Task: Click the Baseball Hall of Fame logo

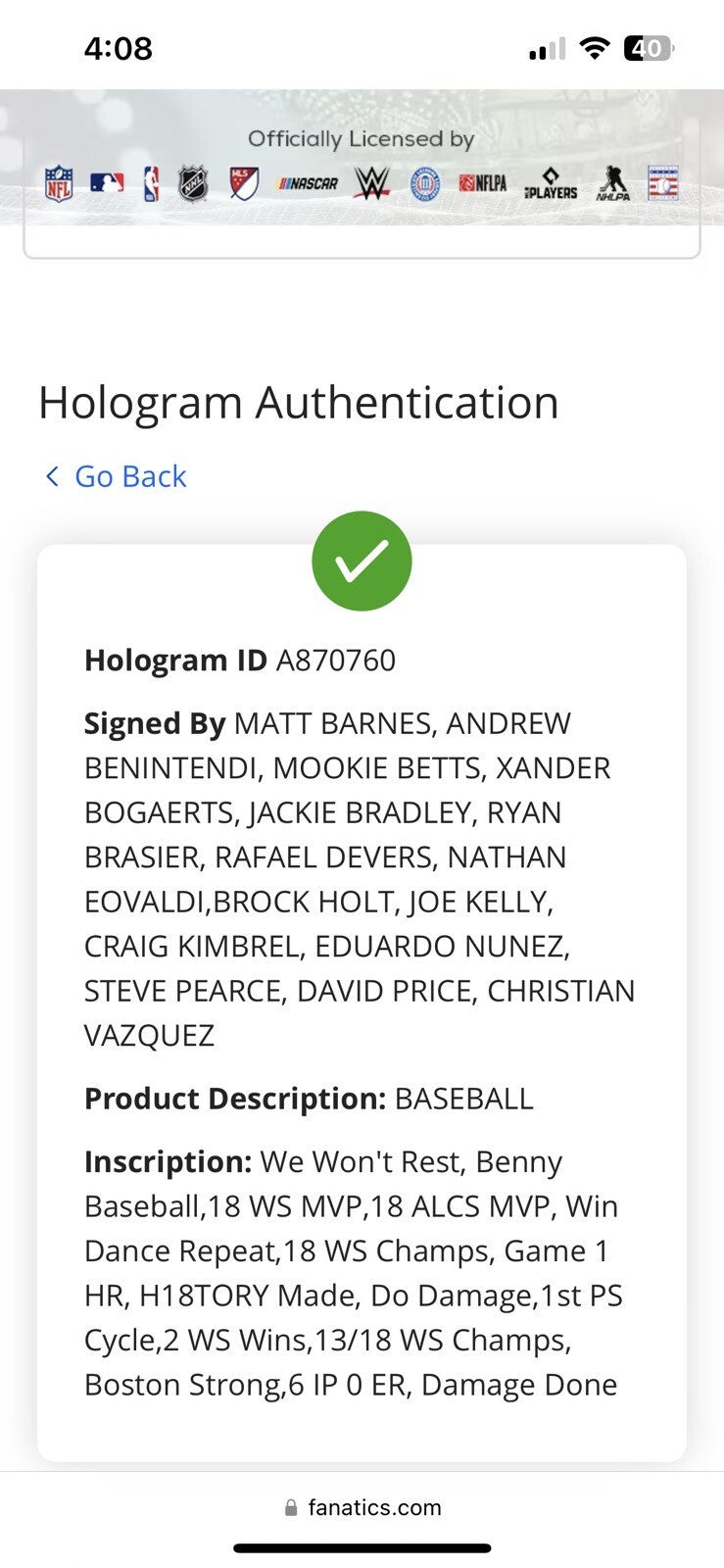Action: pyautogui.click(x=663, y=183)
